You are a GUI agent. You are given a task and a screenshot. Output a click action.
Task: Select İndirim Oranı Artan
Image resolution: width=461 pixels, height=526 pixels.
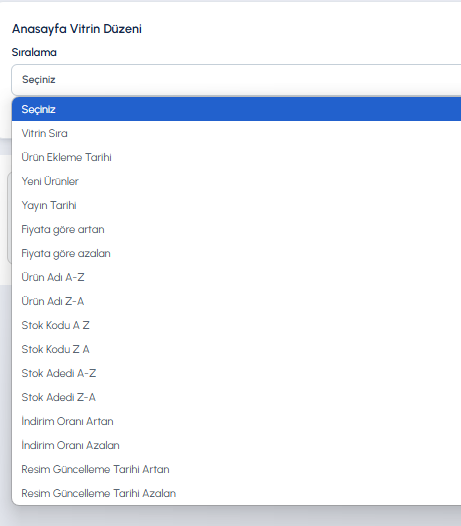237,421
